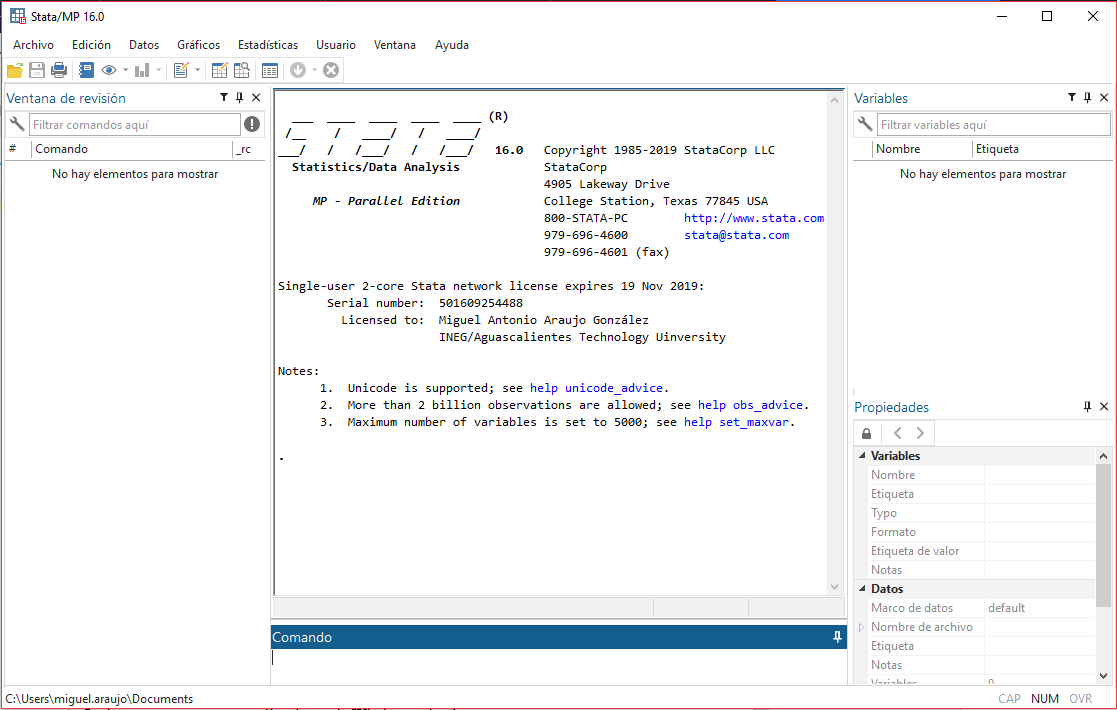This screenshot has height=710, width=1117.
Task: Open the Ayuda menu
Action: point(452,45)
